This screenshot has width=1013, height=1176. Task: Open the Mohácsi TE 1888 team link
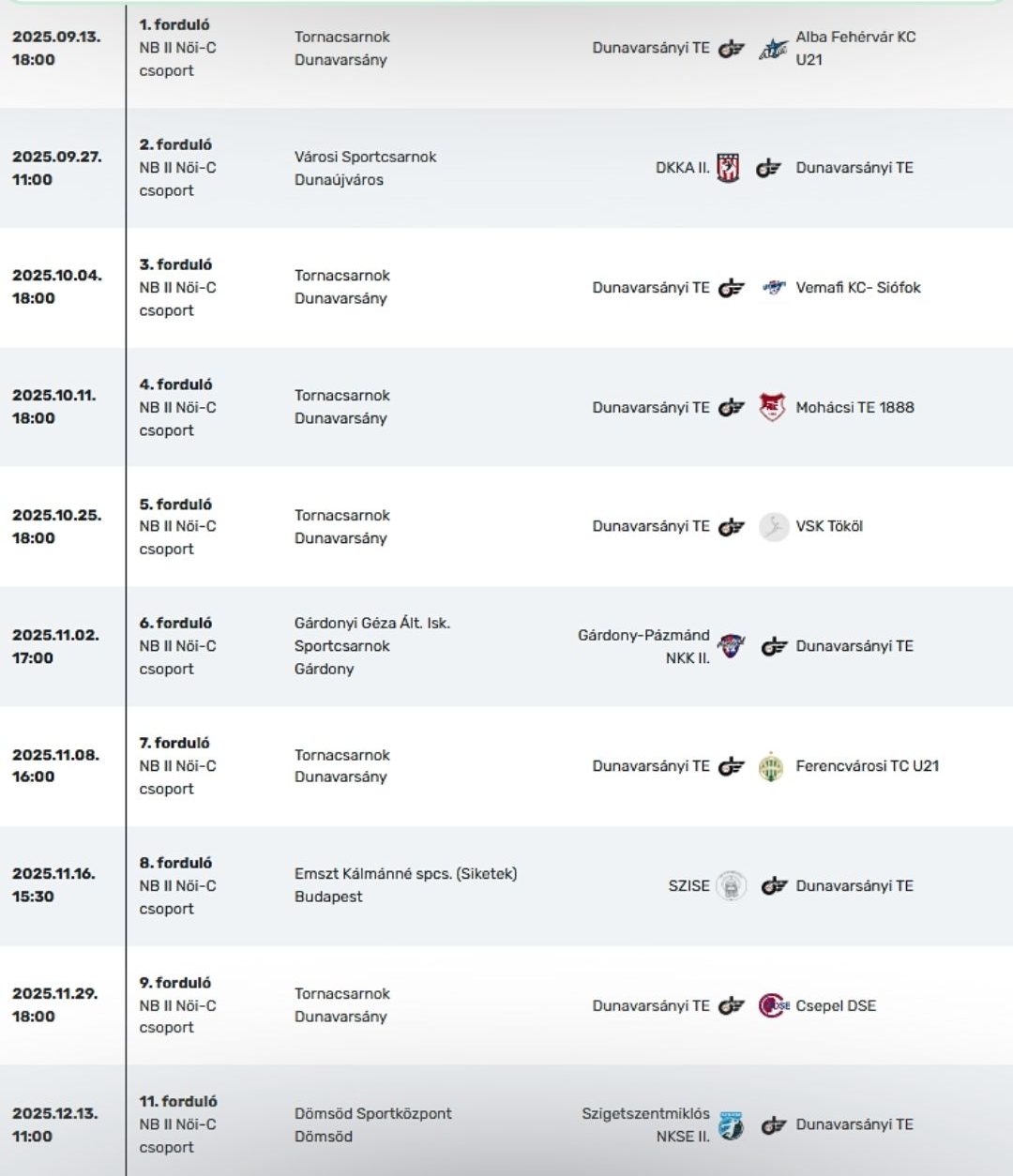pyautogui.click(x=854, y=408)
